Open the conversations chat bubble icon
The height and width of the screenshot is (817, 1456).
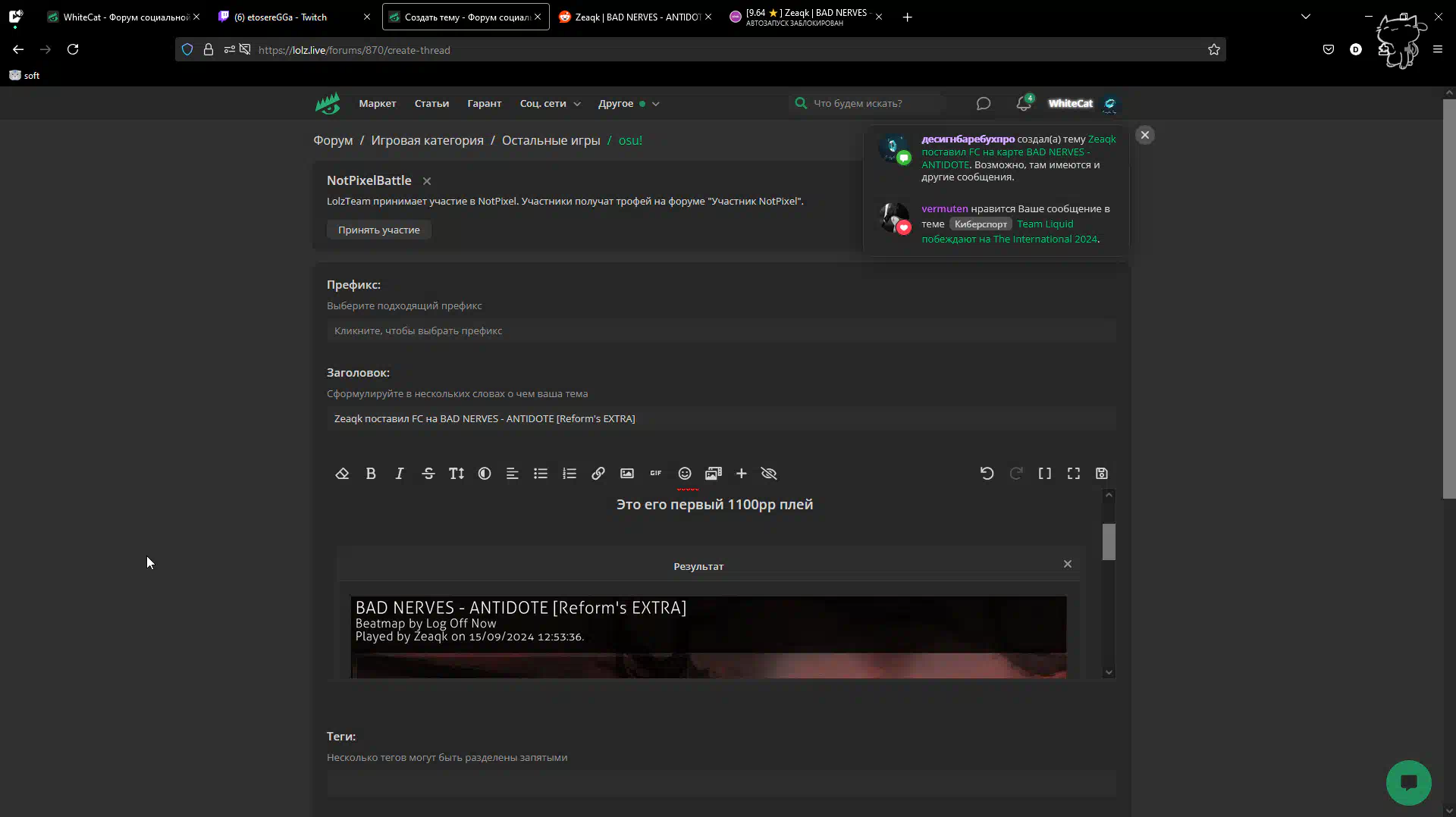[984, 104]
